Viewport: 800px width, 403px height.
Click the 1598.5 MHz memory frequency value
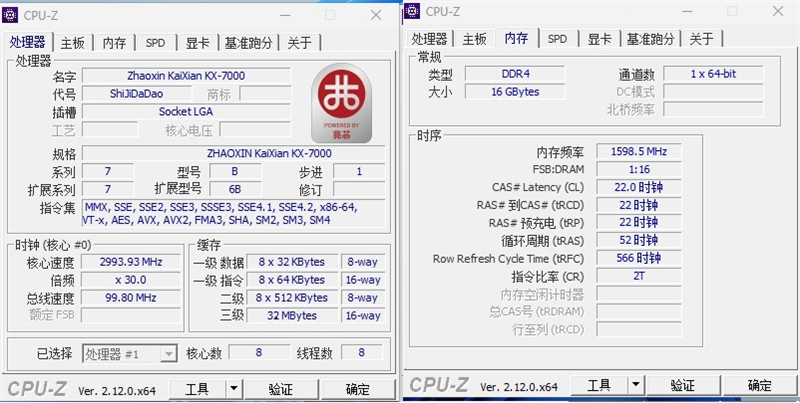coord(639,151)
